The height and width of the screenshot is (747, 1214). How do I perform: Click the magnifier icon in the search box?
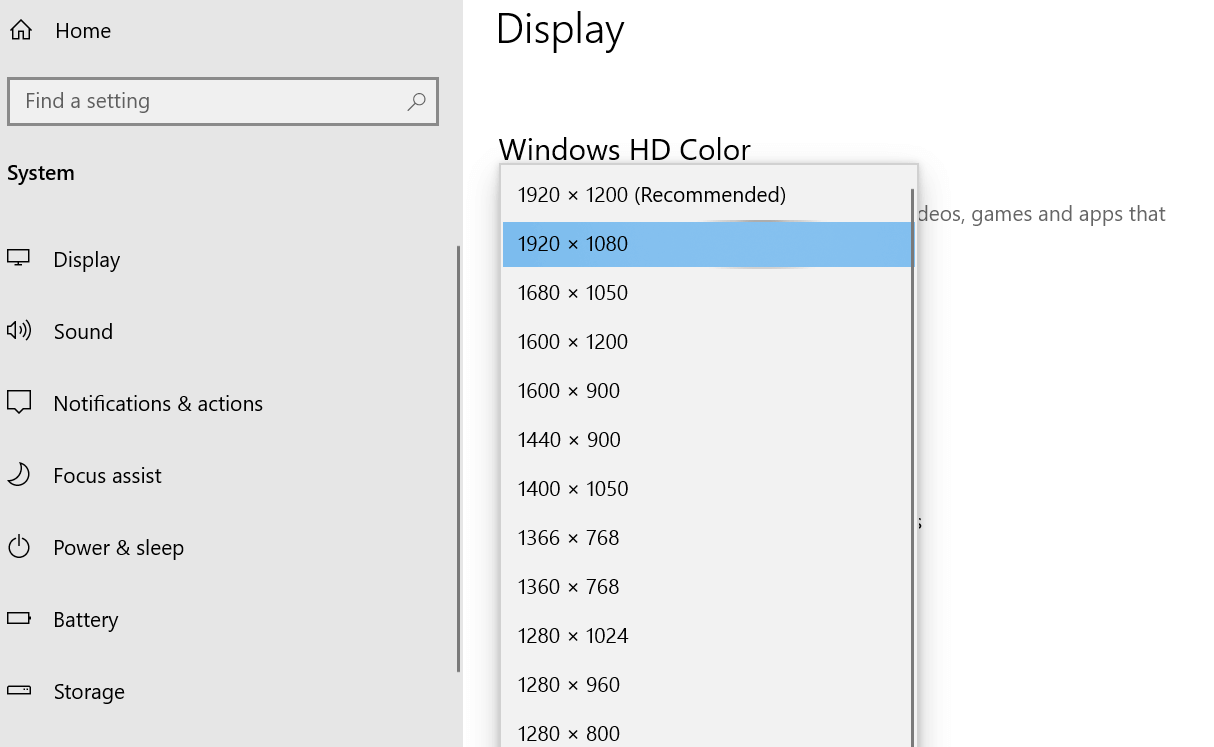416,101
